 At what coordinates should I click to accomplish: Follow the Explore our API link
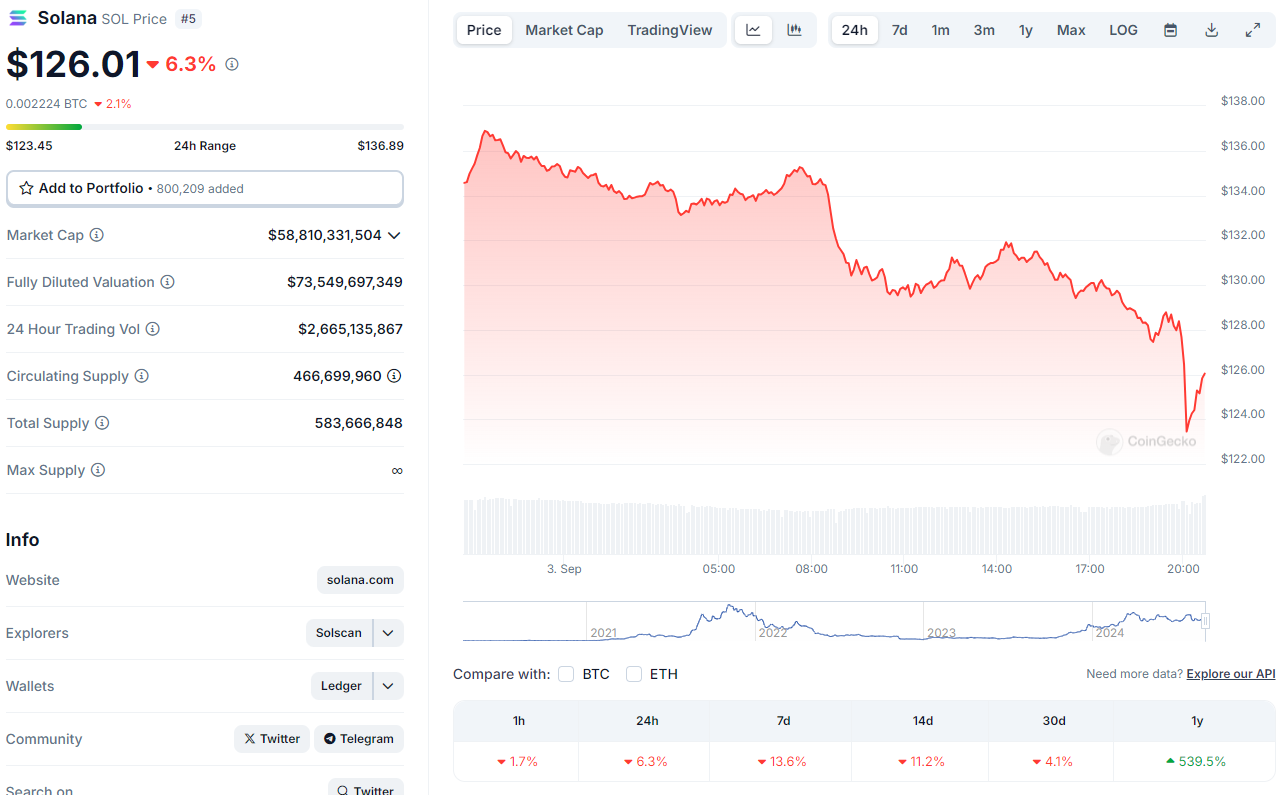coord(1231,674)
